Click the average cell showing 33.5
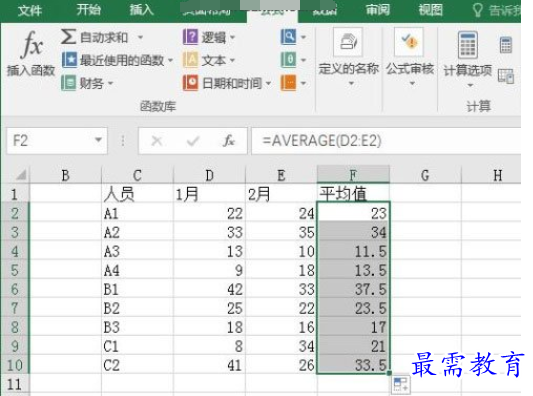The width and height of the screenshot is (533, 396). point(353,365)
